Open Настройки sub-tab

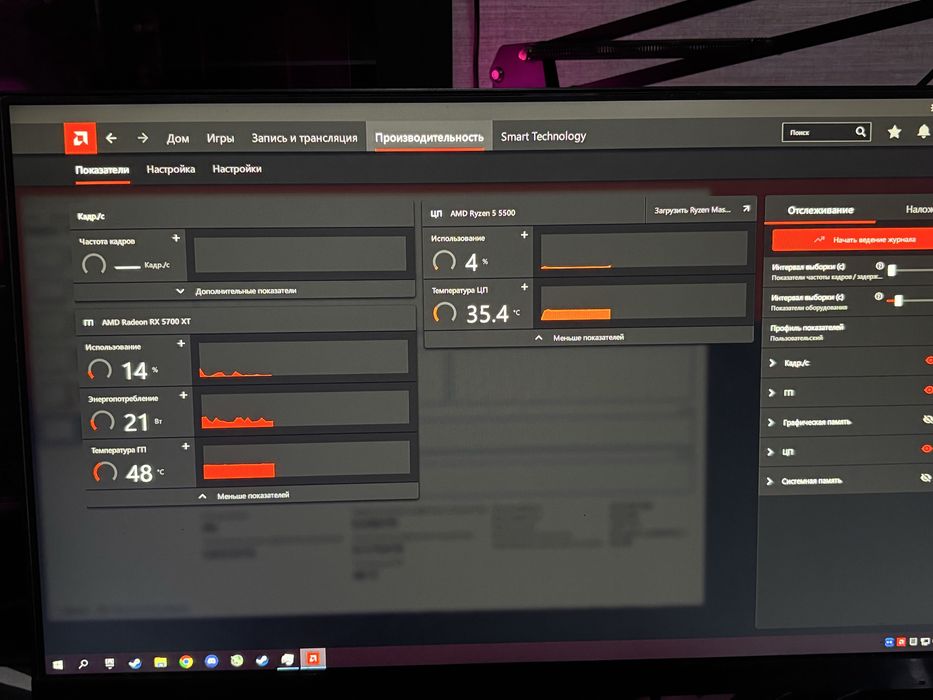point(237,169)
